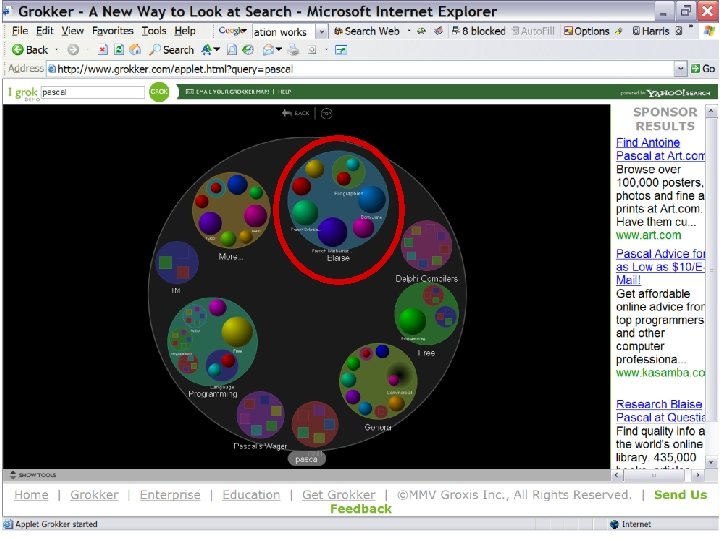The image size is (720, 540).
Task: Click the Print toolbar icon
Action: tap(293, 50)
